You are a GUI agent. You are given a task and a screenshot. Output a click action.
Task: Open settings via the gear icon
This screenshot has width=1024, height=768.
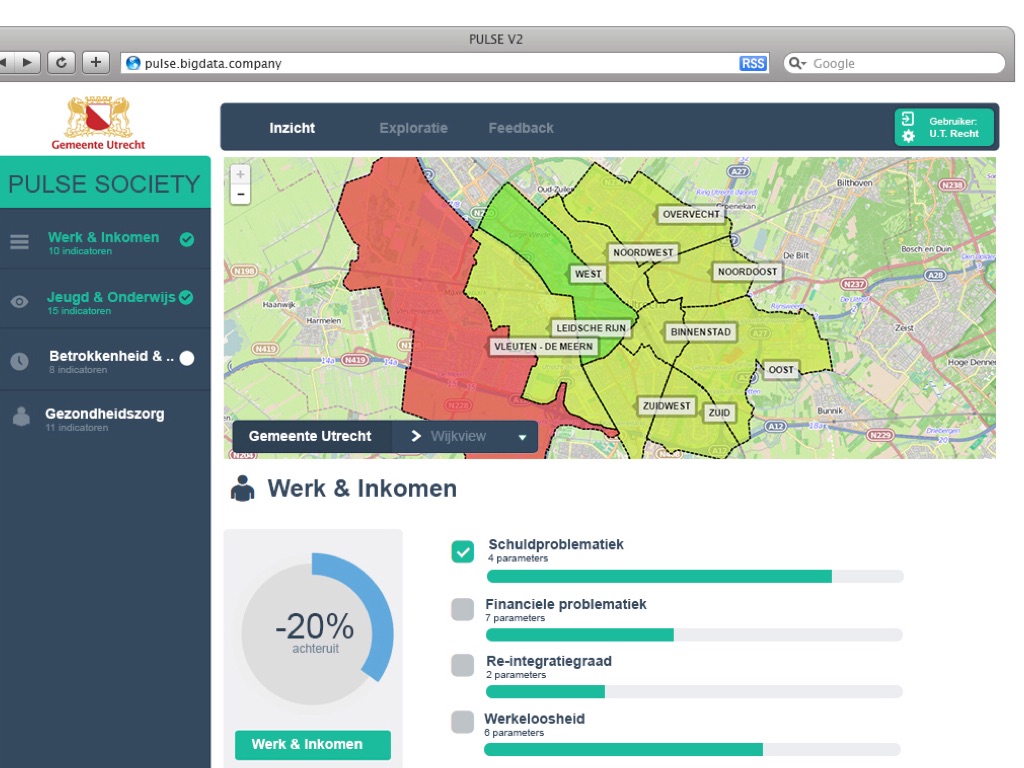tap(908, 136)
